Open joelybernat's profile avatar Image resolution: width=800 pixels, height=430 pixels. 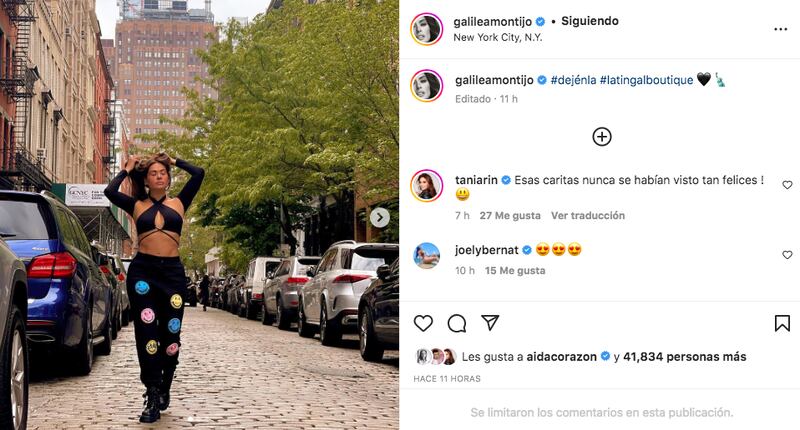427,255
